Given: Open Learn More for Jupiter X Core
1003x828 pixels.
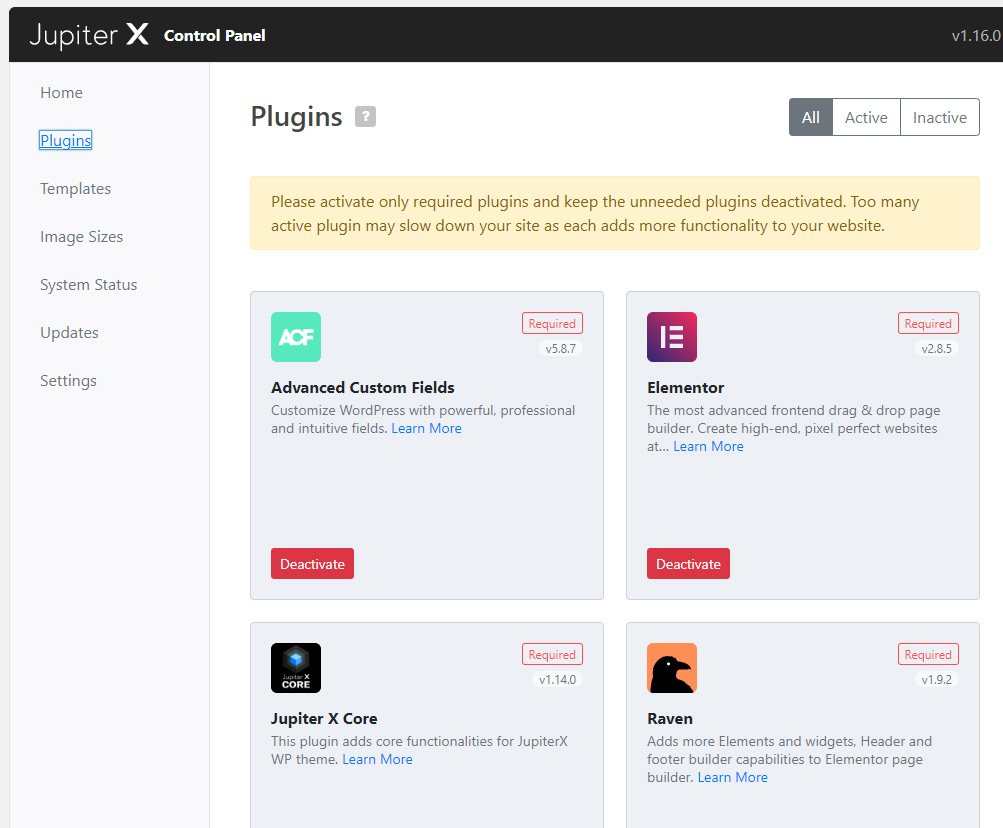Looking at the screenshot, I should (377, 759).
